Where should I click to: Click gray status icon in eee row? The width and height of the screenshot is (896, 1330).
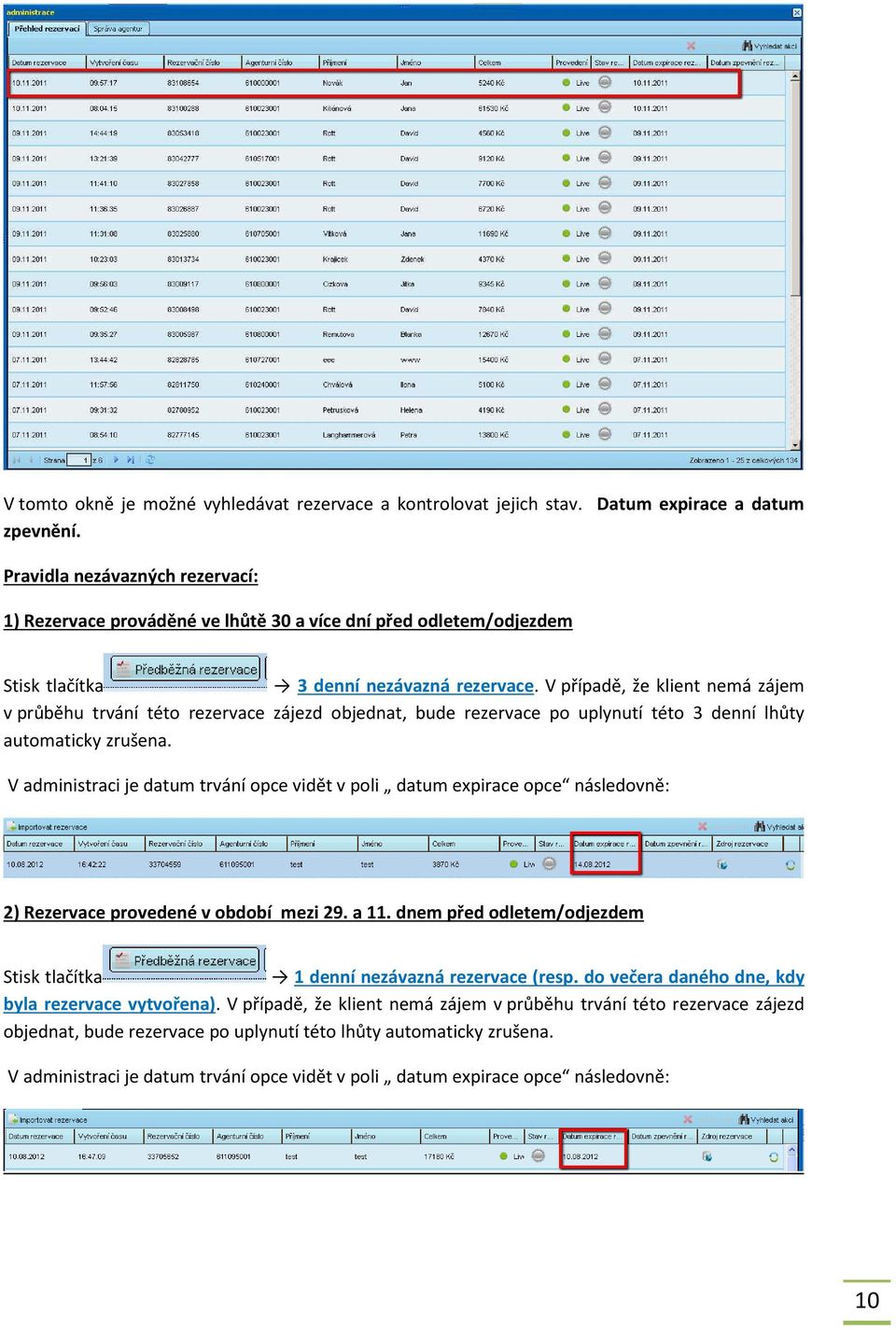click(x=605, y=359)
